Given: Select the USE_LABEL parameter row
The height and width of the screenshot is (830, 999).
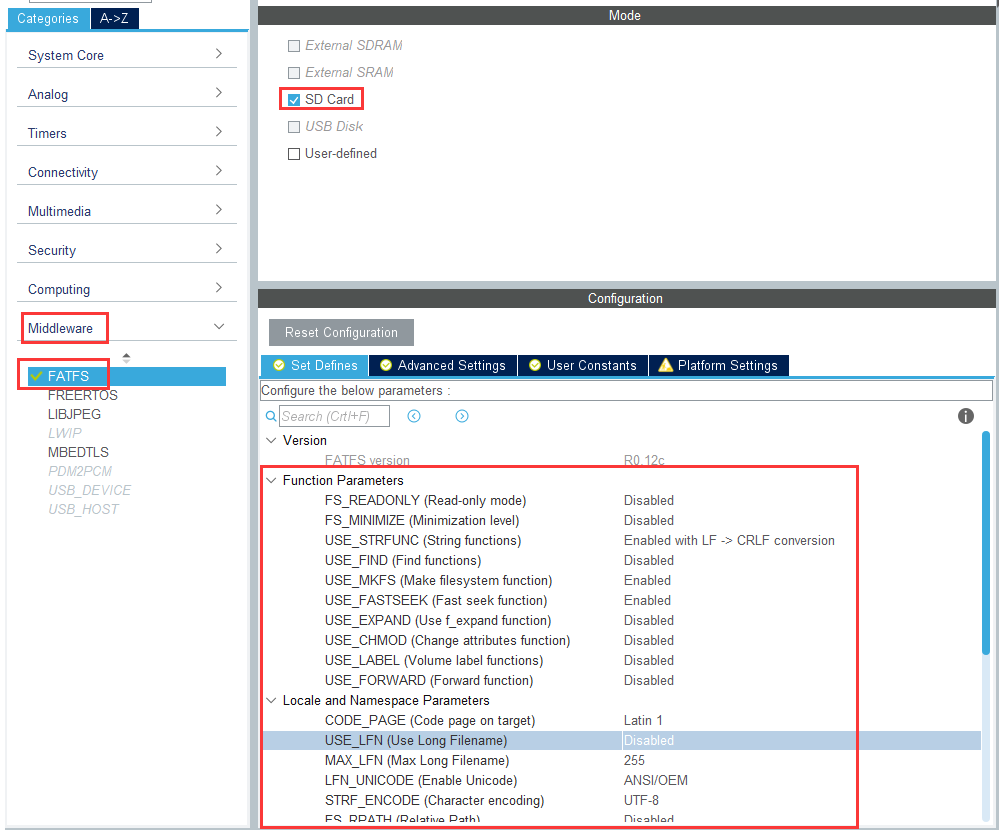Looking at the screenshot, I should (x=622, y=660).
